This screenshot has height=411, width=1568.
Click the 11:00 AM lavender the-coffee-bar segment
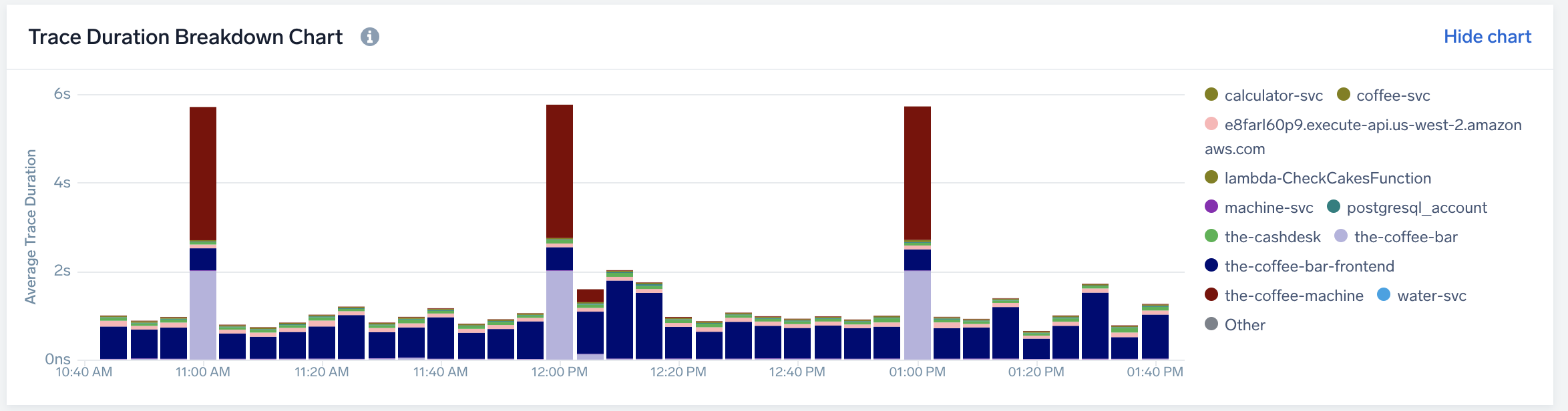tap(203, 315)
